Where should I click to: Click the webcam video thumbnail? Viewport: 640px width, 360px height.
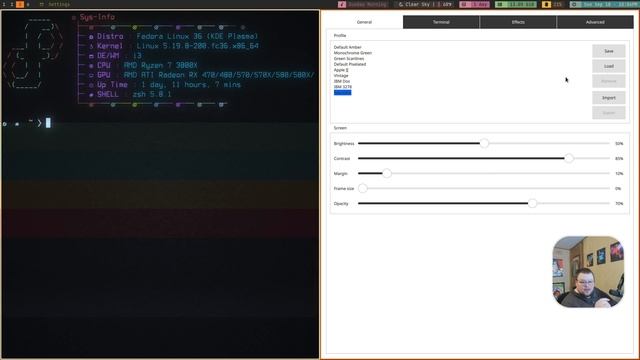tap(588, 272)
